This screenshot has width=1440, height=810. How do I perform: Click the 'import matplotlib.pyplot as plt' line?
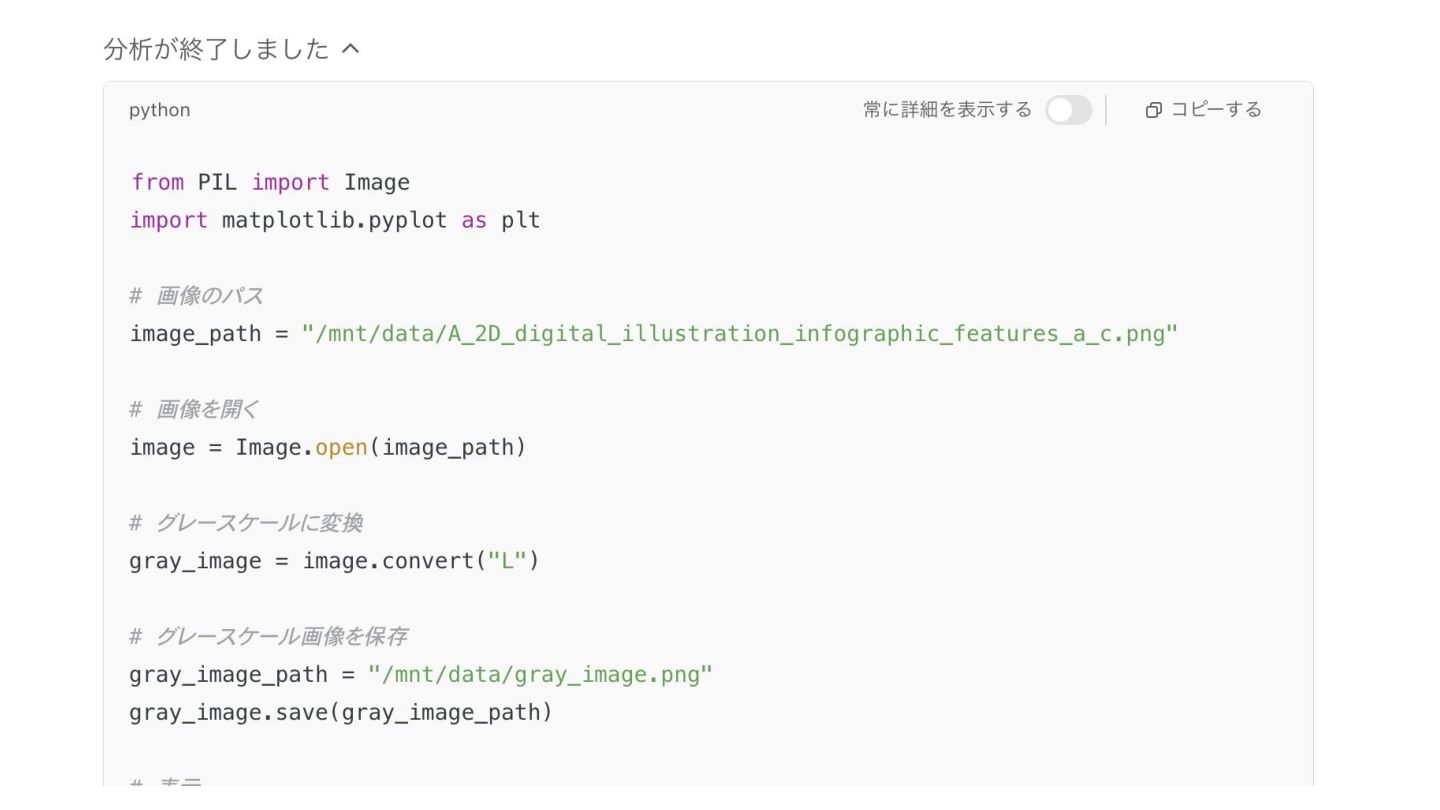click(x=335, y=220)
